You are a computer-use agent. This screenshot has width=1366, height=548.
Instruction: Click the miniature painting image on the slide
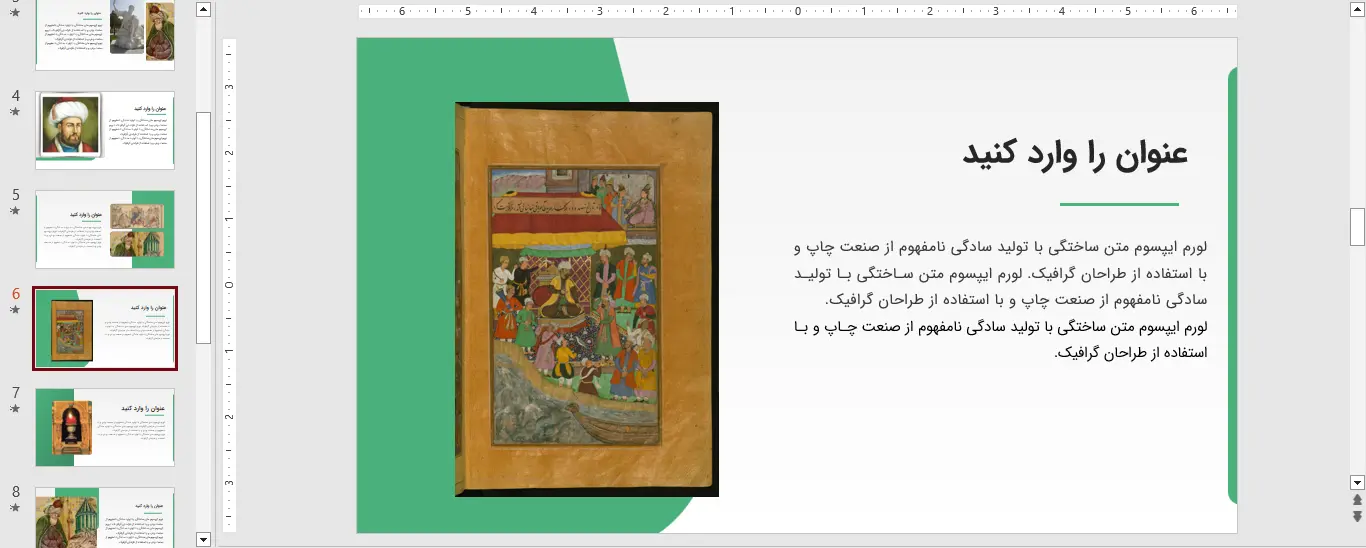[587, 299]
